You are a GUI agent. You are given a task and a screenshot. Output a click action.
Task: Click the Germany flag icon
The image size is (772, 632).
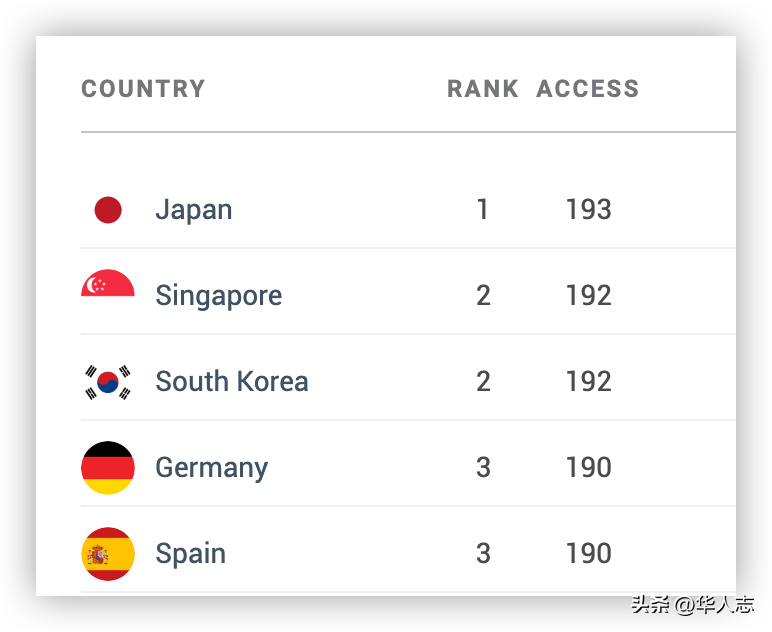pyautogui.click(x=108, y=468)
